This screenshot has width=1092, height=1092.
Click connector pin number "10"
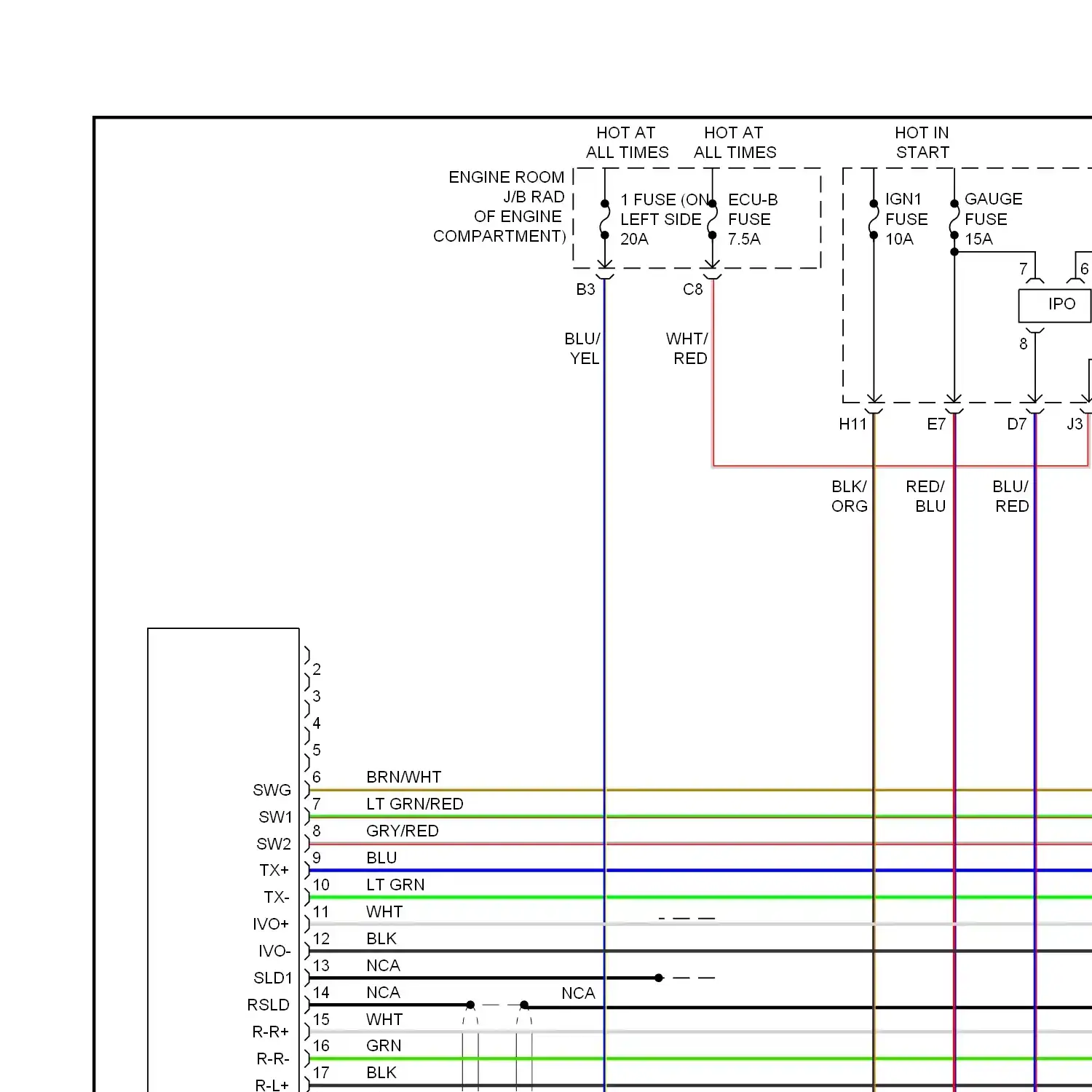pos(321,885)
